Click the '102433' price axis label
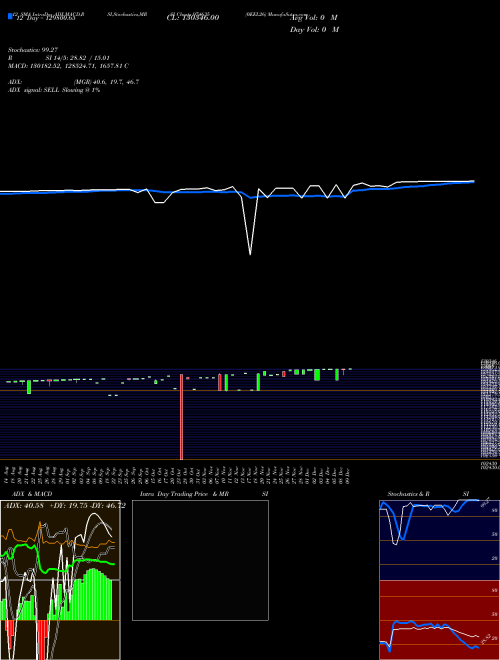 [x=488, y=463]
